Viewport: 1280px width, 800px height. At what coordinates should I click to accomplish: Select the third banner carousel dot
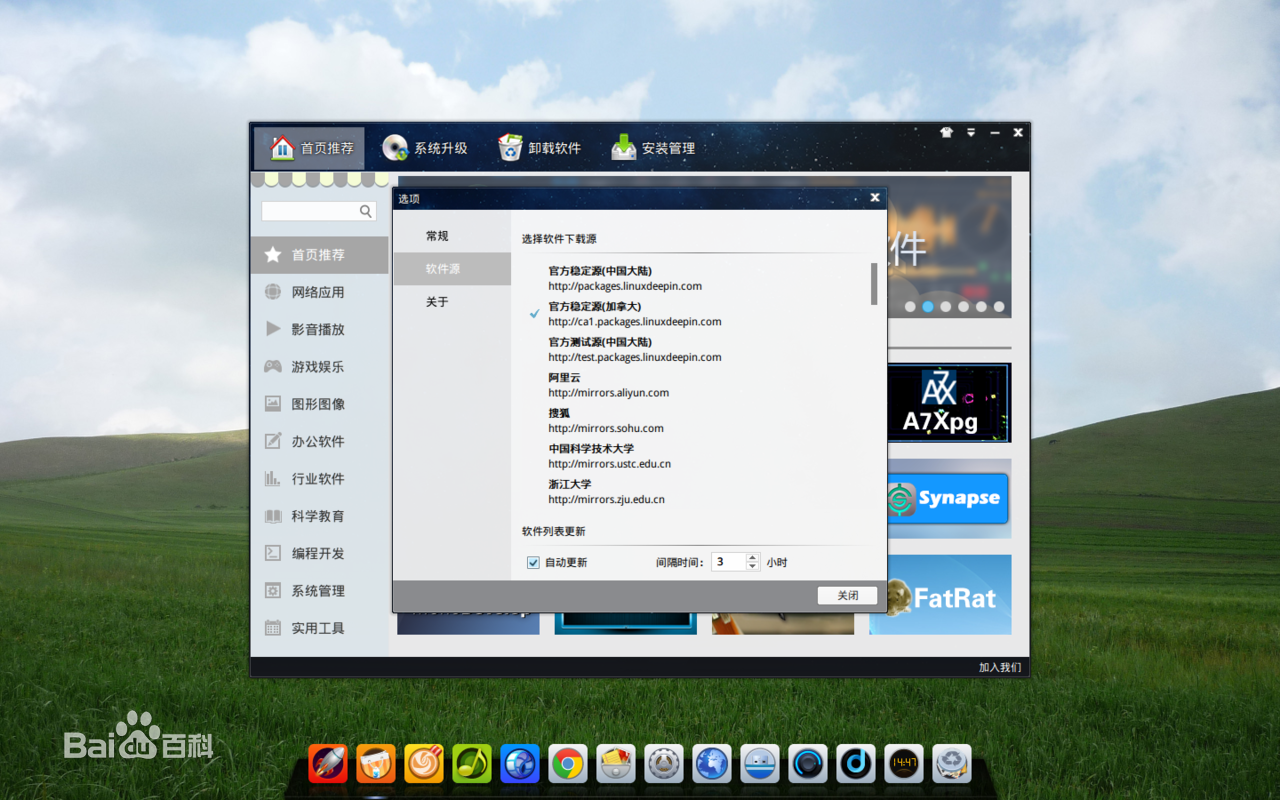click(x=946, y=307)
